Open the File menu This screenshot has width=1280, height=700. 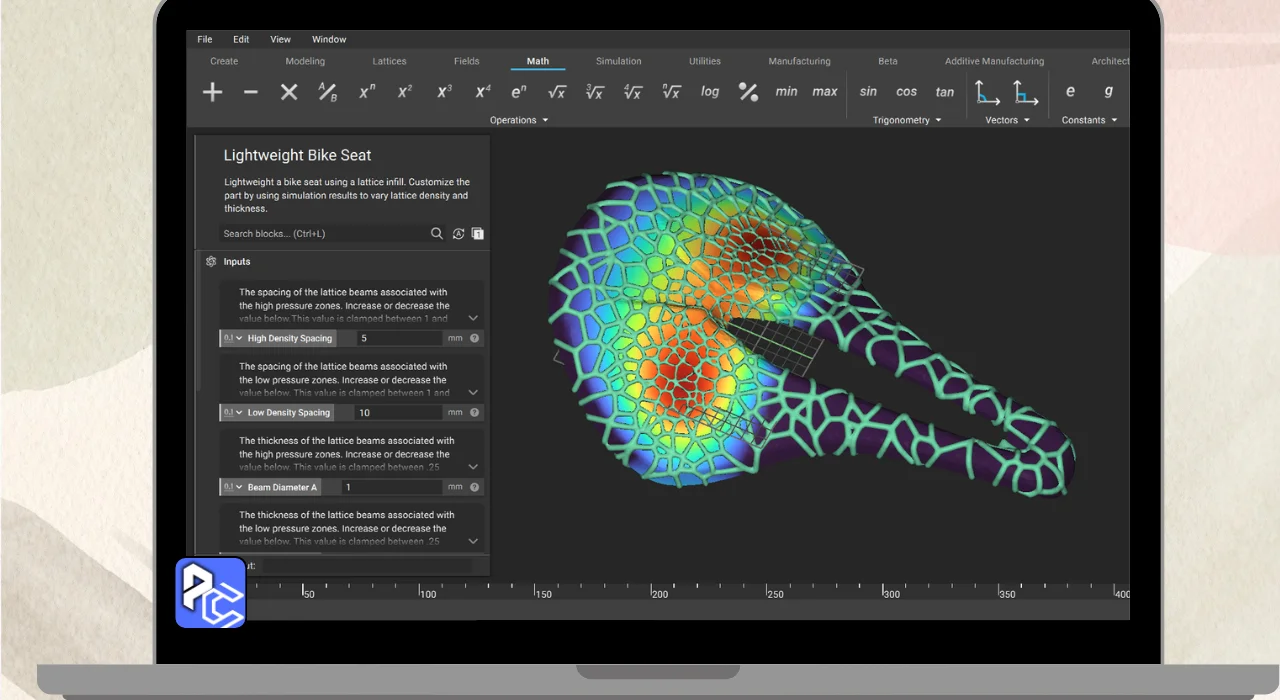(204, 40)
